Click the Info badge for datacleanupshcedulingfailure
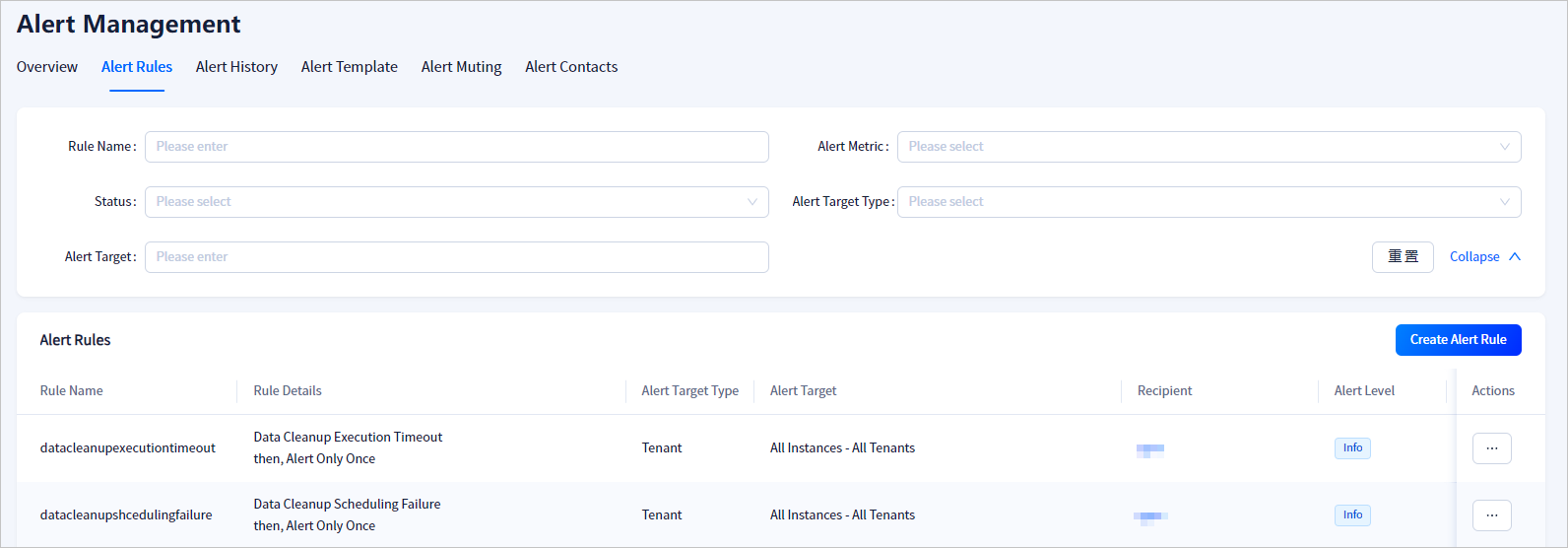 point(1352,515)
